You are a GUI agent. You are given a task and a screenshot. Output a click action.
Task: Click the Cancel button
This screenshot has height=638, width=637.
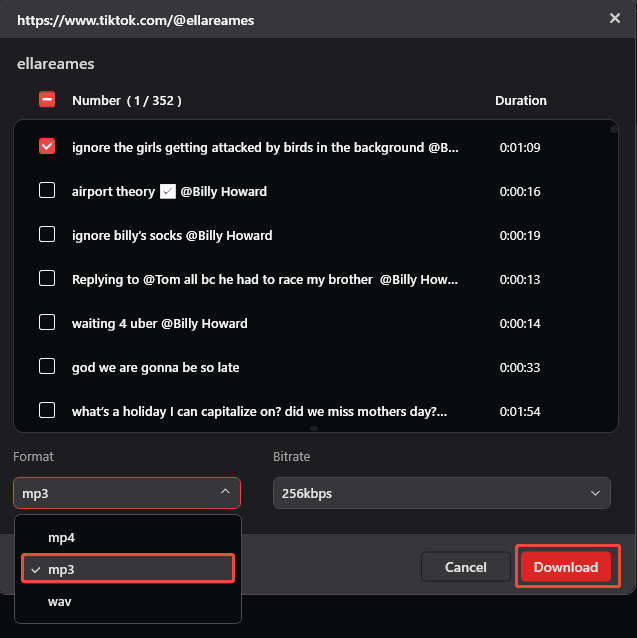pos(465,567)
